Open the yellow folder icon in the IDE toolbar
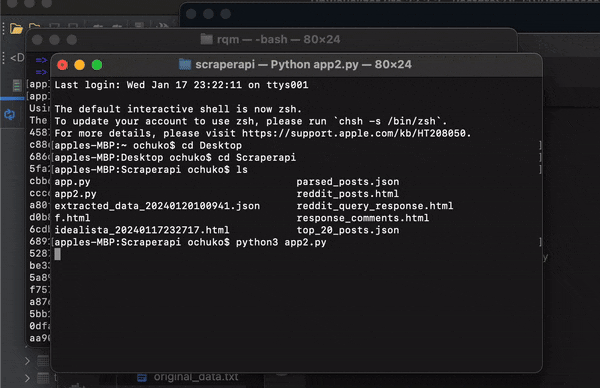The height and width of the screenshot is (388, 600). pyautogui.click(x=16, y=29)
